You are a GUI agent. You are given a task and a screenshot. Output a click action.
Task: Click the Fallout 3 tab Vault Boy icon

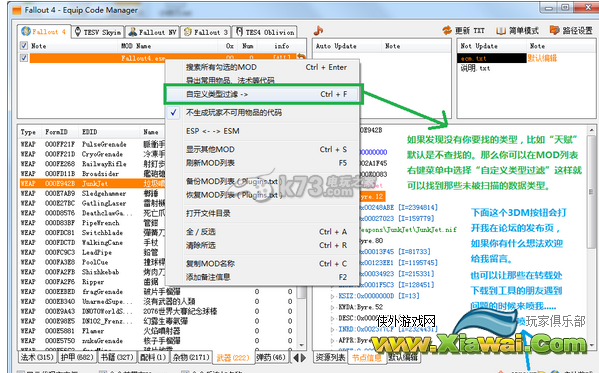pos(188,32)
